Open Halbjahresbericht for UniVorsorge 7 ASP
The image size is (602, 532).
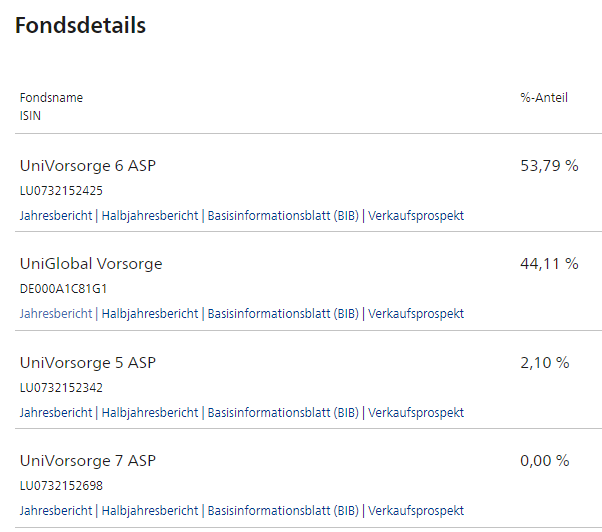pyautogui.click(x=150, y=511)
